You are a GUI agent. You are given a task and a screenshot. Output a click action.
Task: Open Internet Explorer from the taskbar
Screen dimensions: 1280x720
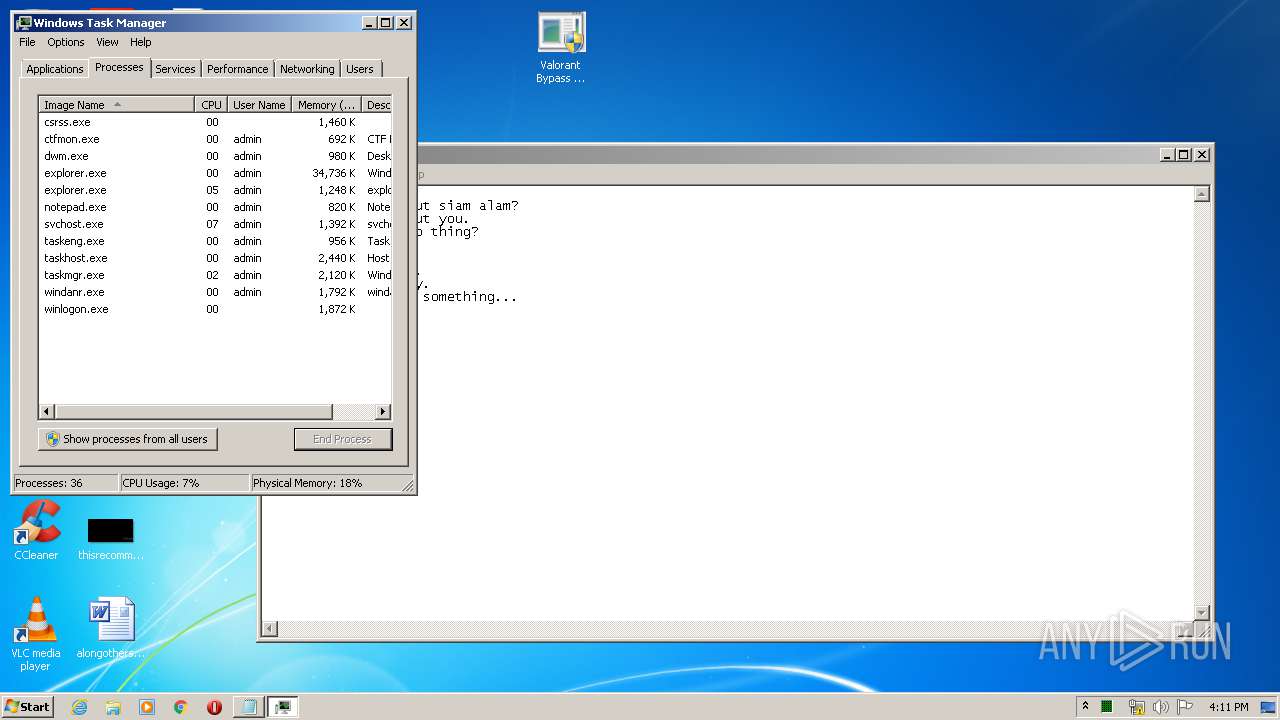80,707
